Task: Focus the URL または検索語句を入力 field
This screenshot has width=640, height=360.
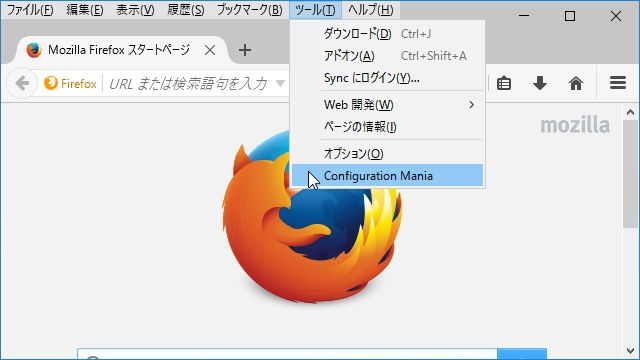Action: coord(188,84)
